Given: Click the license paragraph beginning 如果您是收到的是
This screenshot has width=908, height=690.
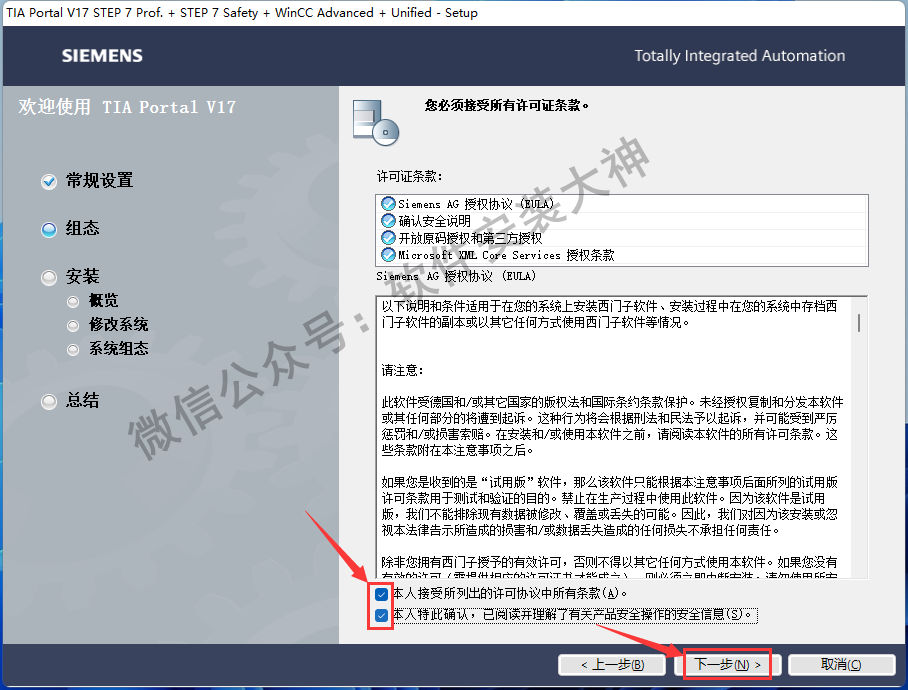Looking at the screenshot, I should pos(610,506).
